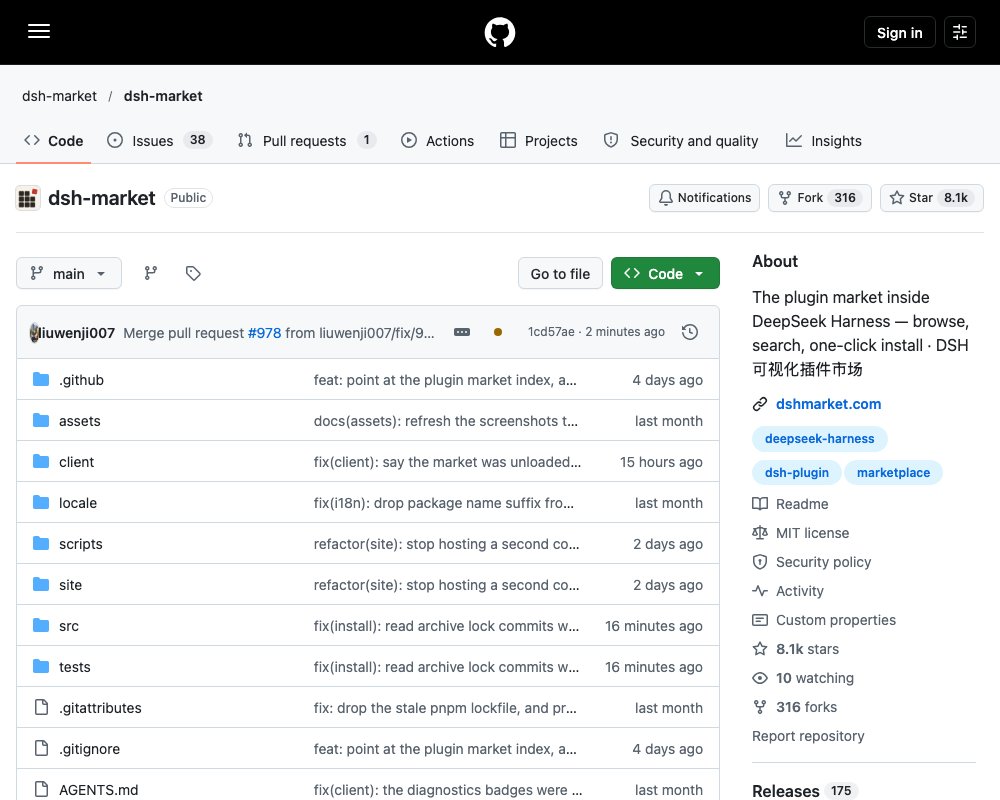Star the dsh-market repository

click(x=931, y=198)
